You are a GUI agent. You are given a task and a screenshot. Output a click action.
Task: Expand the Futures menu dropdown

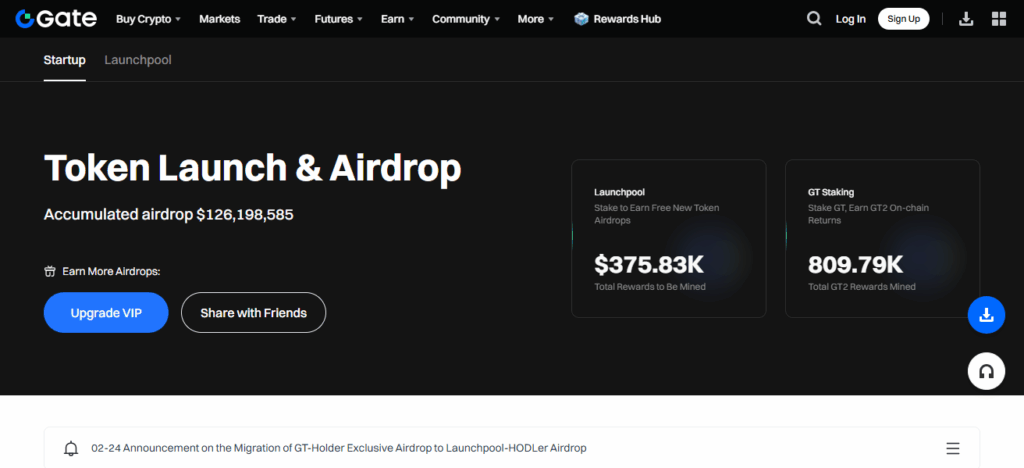click(338, 19)
